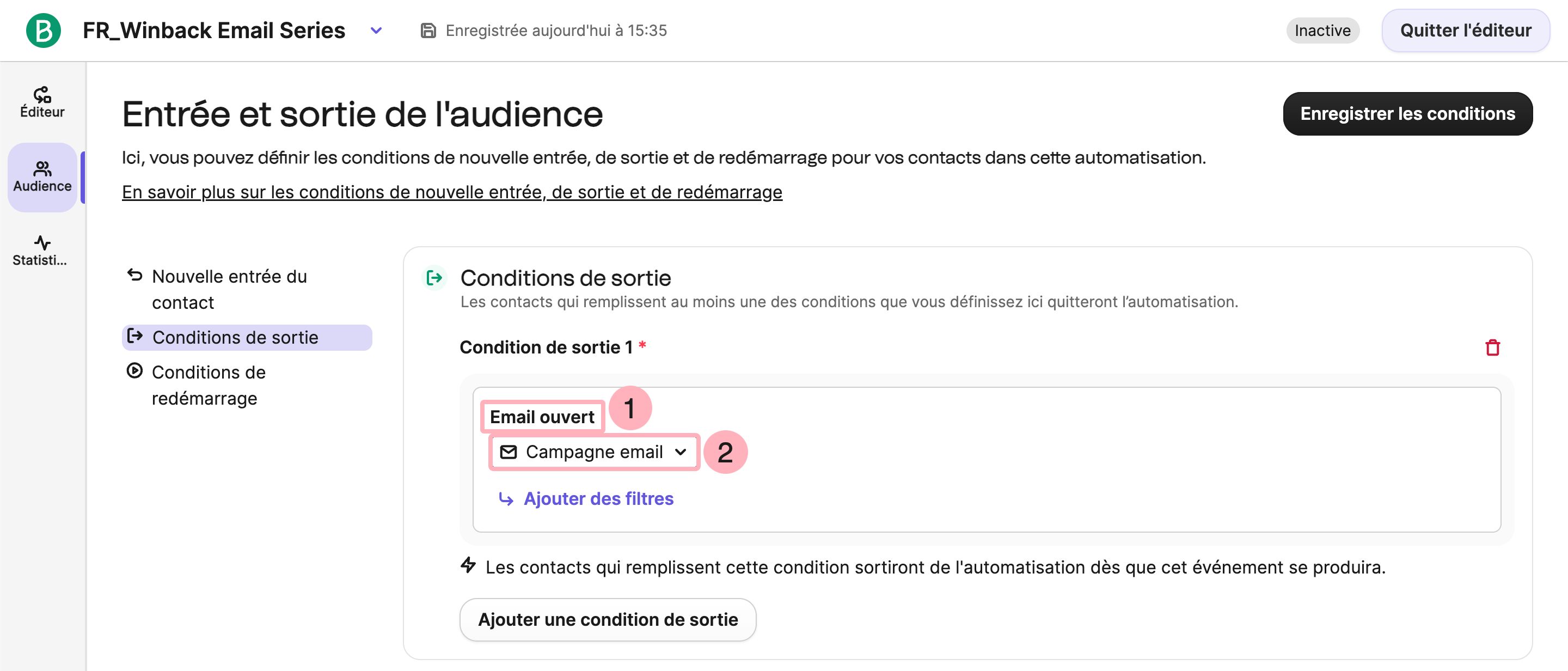The width and height of the screenshot is (1568, 671).
Task: Click Enregistrer les conditions button
Action: (1407, 113)
